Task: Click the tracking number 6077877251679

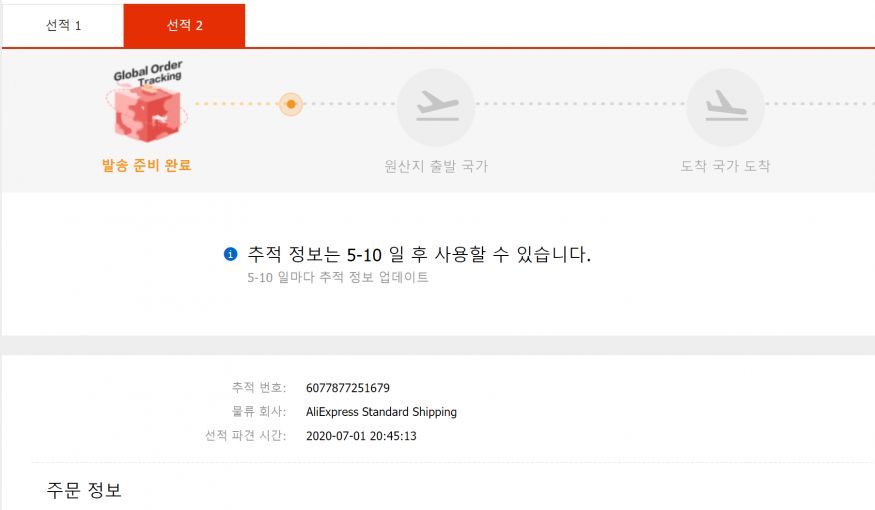Action: point(348,388)
